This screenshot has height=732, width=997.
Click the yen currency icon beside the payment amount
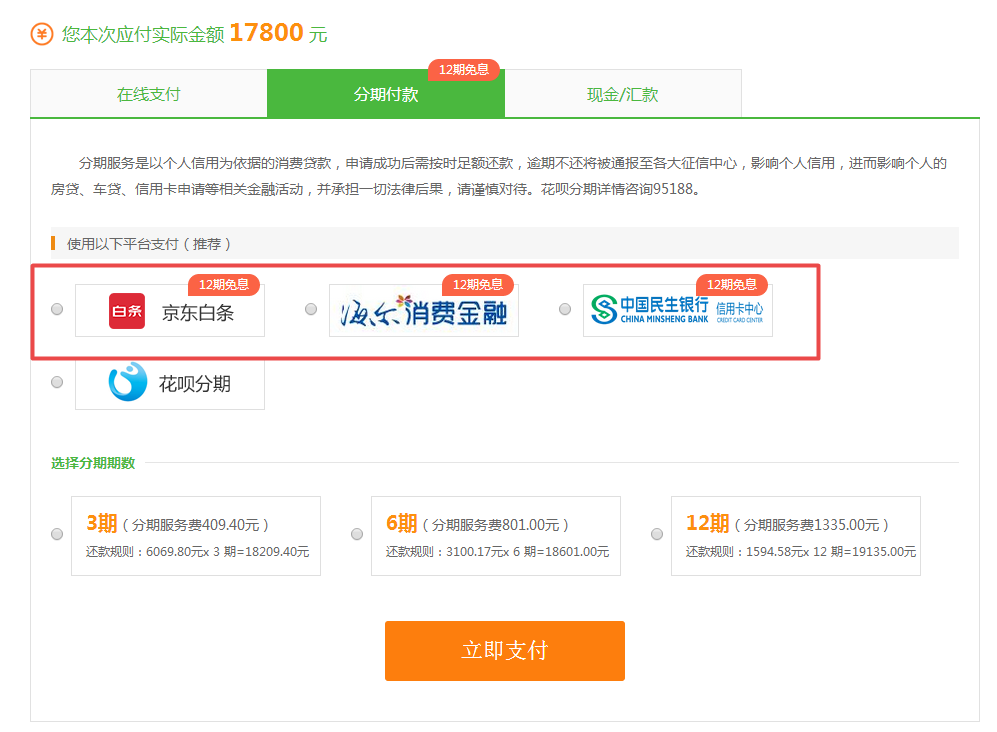[x=42, y=34]
